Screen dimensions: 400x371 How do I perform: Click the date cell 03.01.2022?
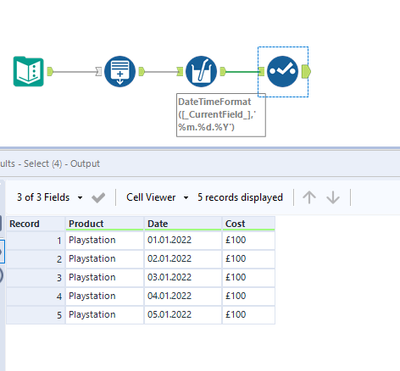click(x=183, y=278)
